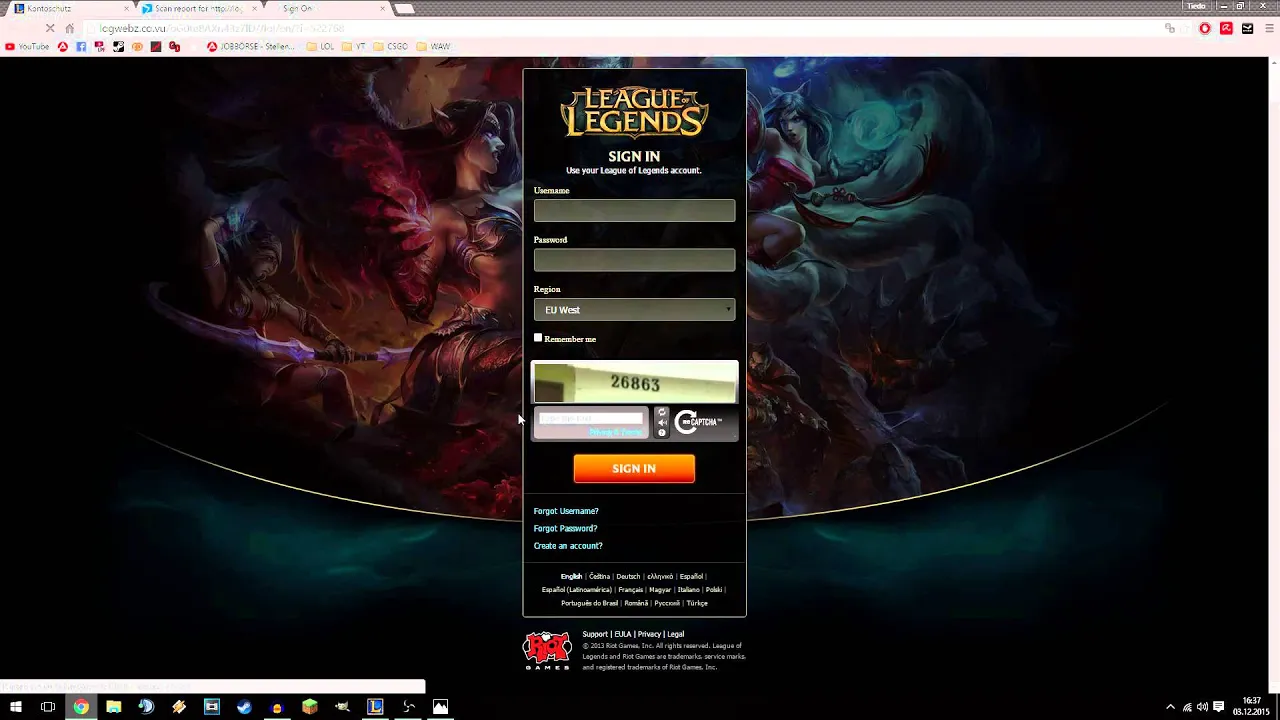Image resolution: width=1280 pixels, height=720 pixels.
Task: Open the LOL bookmarks folder
Action: click(x=320, y=46)
